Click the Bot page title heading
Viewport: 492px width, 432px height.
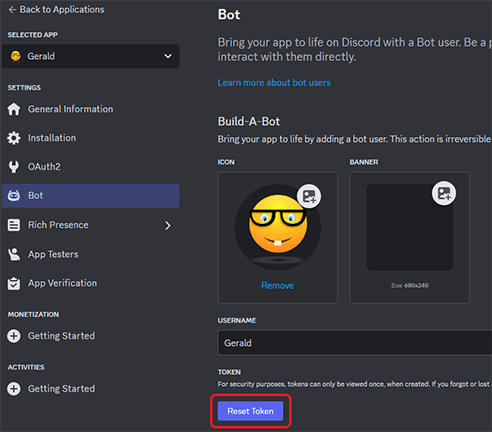point(229,15)
